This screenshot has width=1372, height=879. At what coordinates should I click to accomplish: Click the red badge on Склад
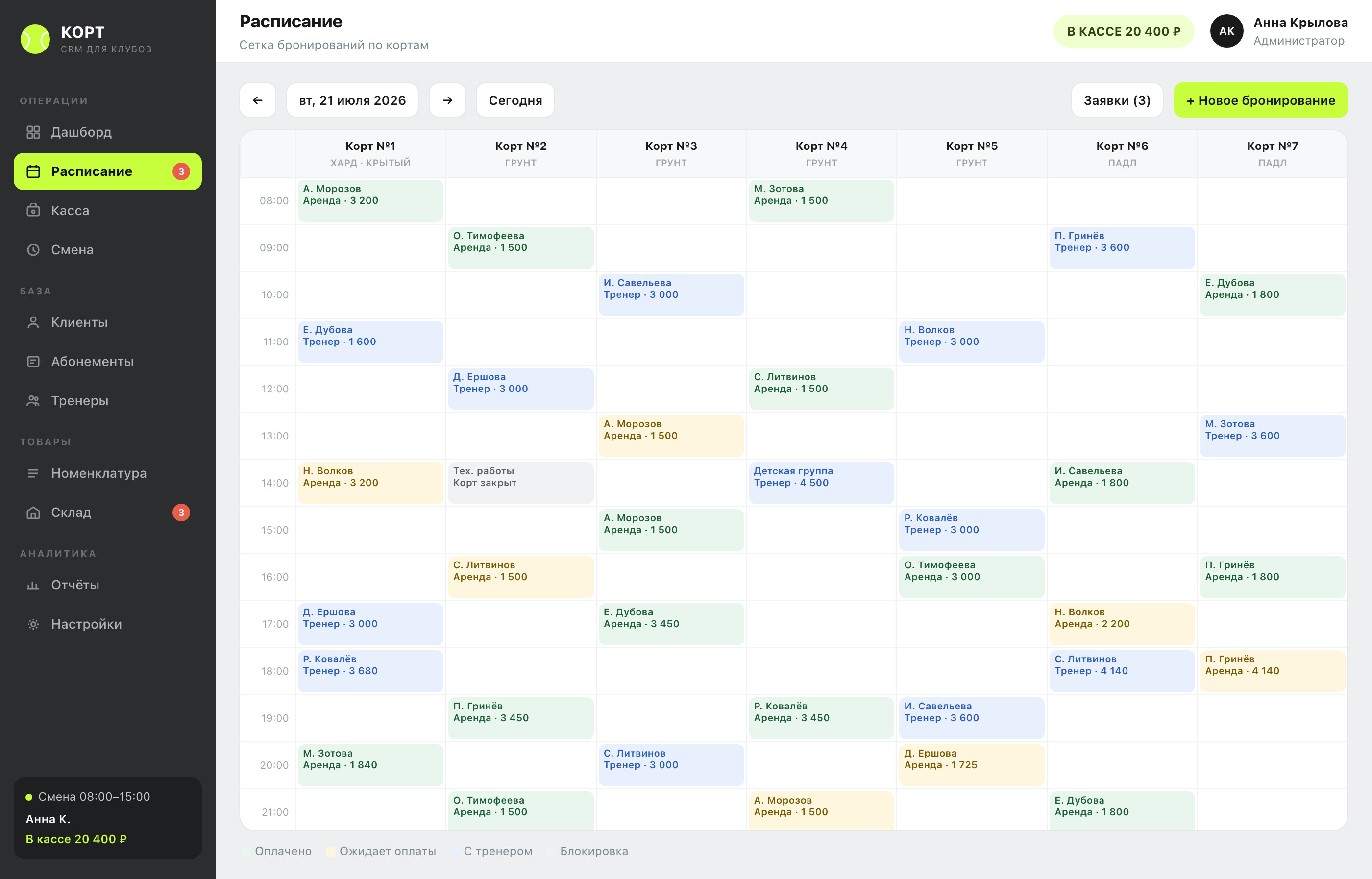pos(181,513)
